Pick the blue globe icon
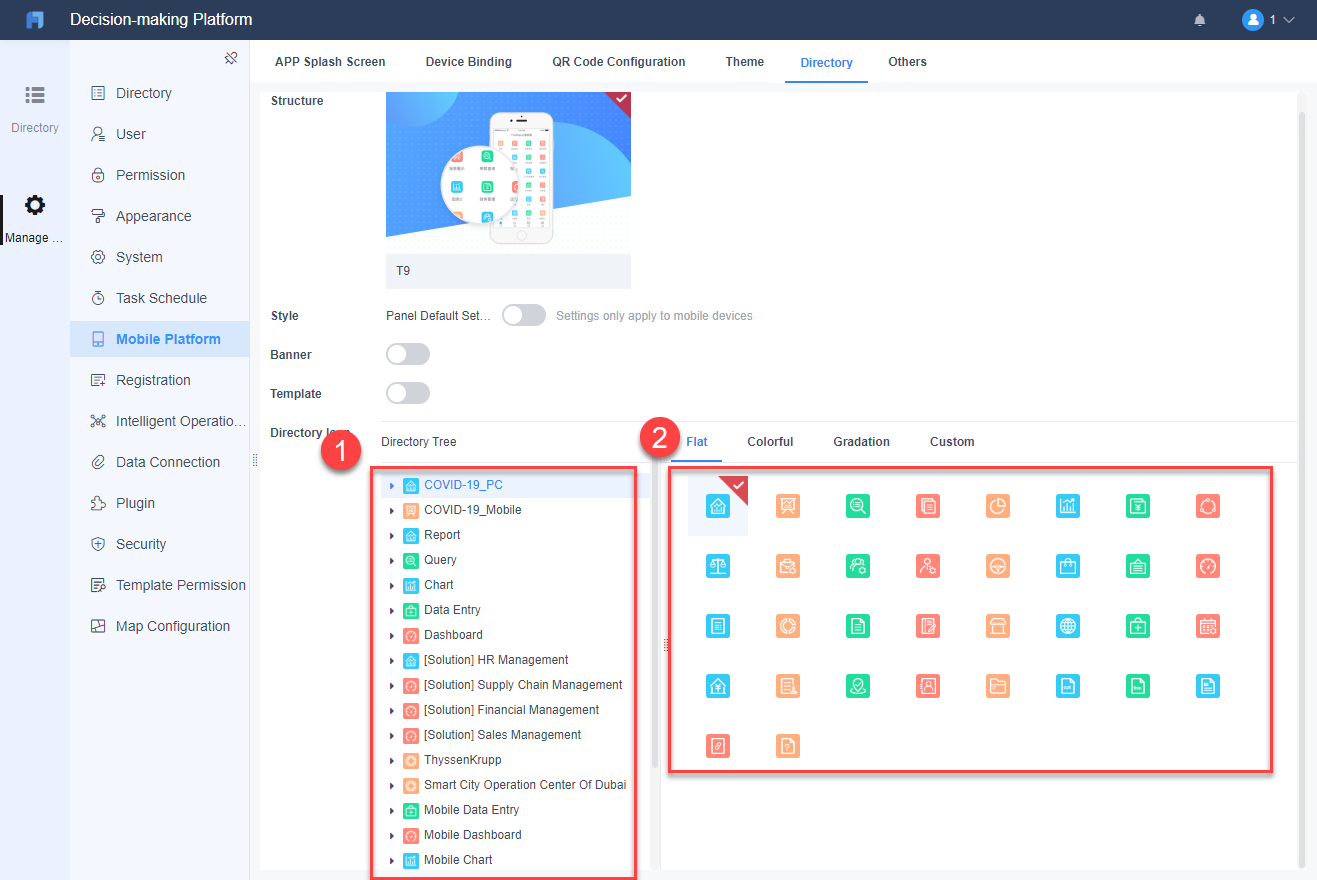This screenshot has height=880, width=1317. [1067, 626]
